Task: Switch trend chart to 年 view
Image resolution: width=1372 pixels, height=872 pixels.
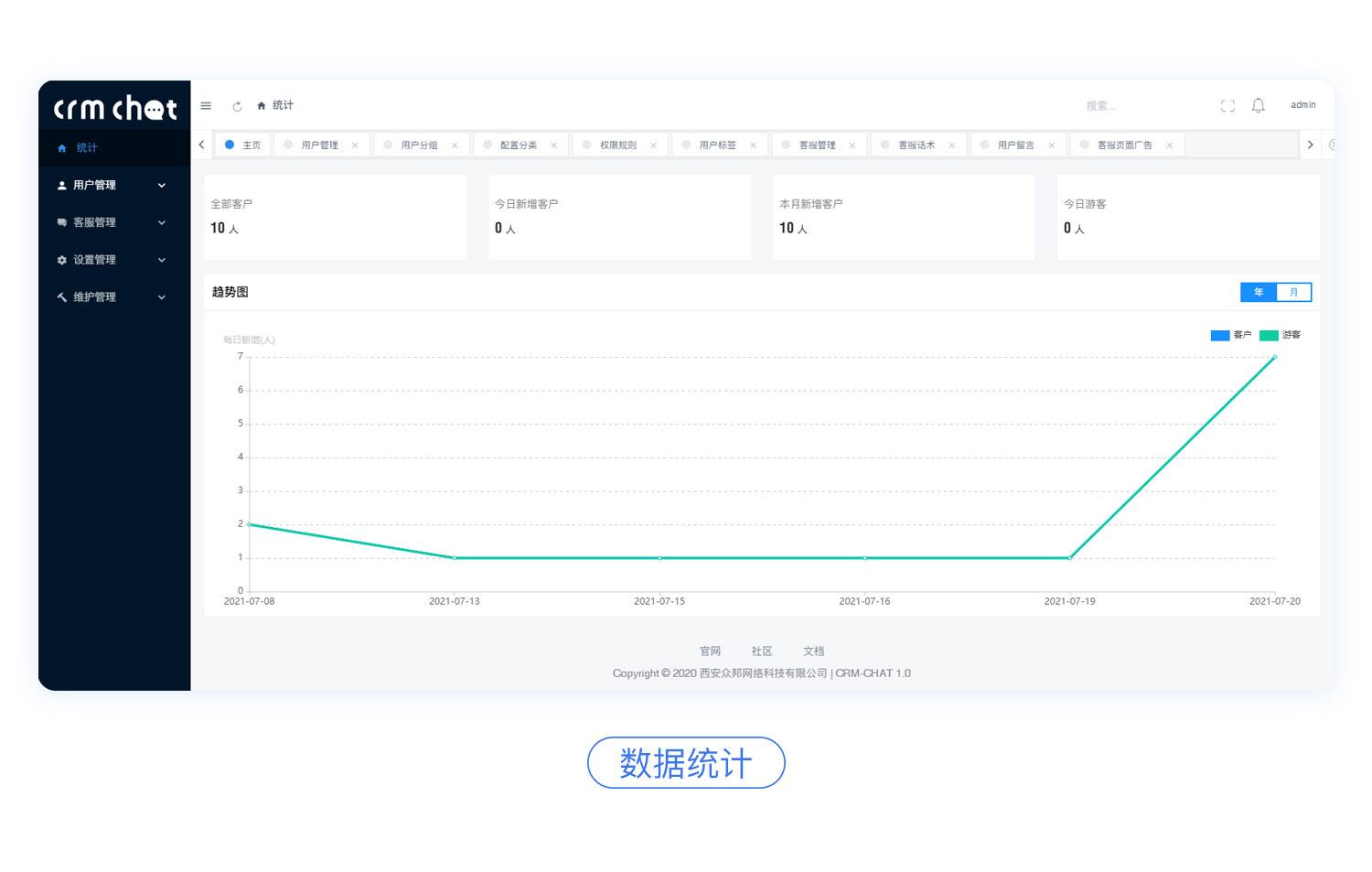Action: [1259, 292]
